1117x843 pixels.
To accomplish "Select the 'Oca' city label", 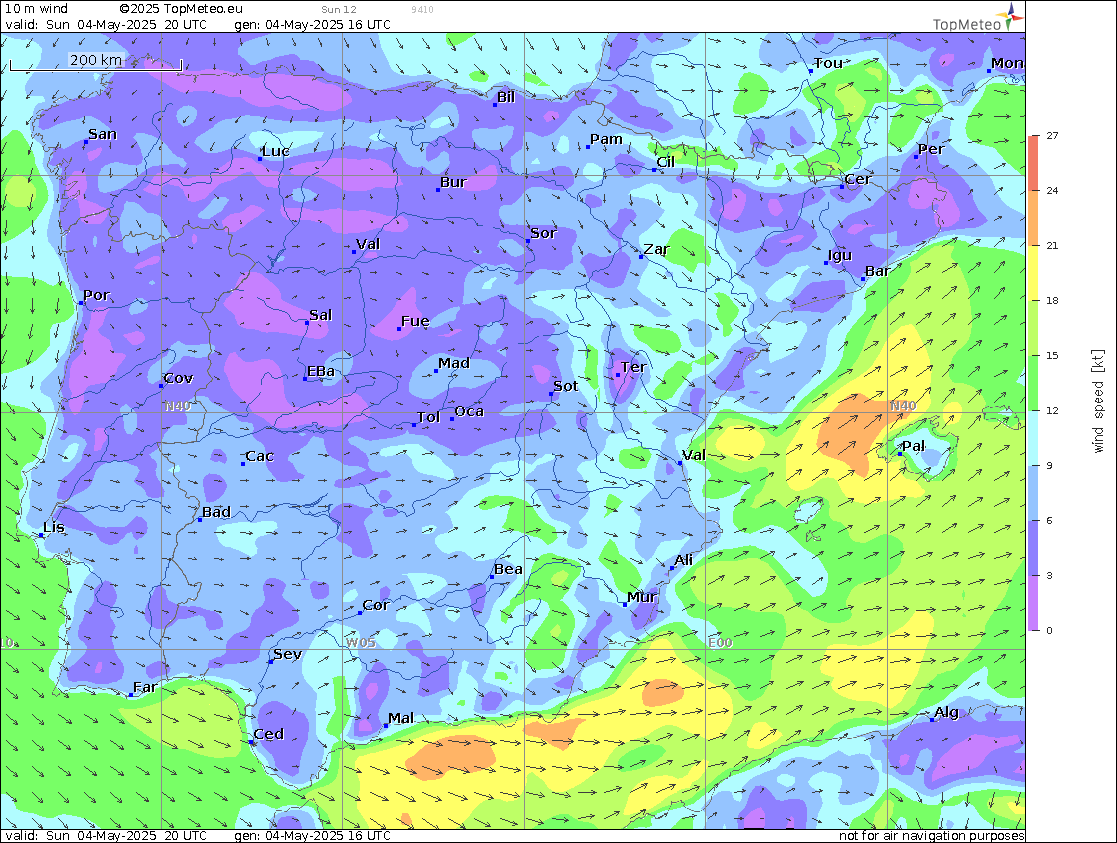I will [469, 410].
